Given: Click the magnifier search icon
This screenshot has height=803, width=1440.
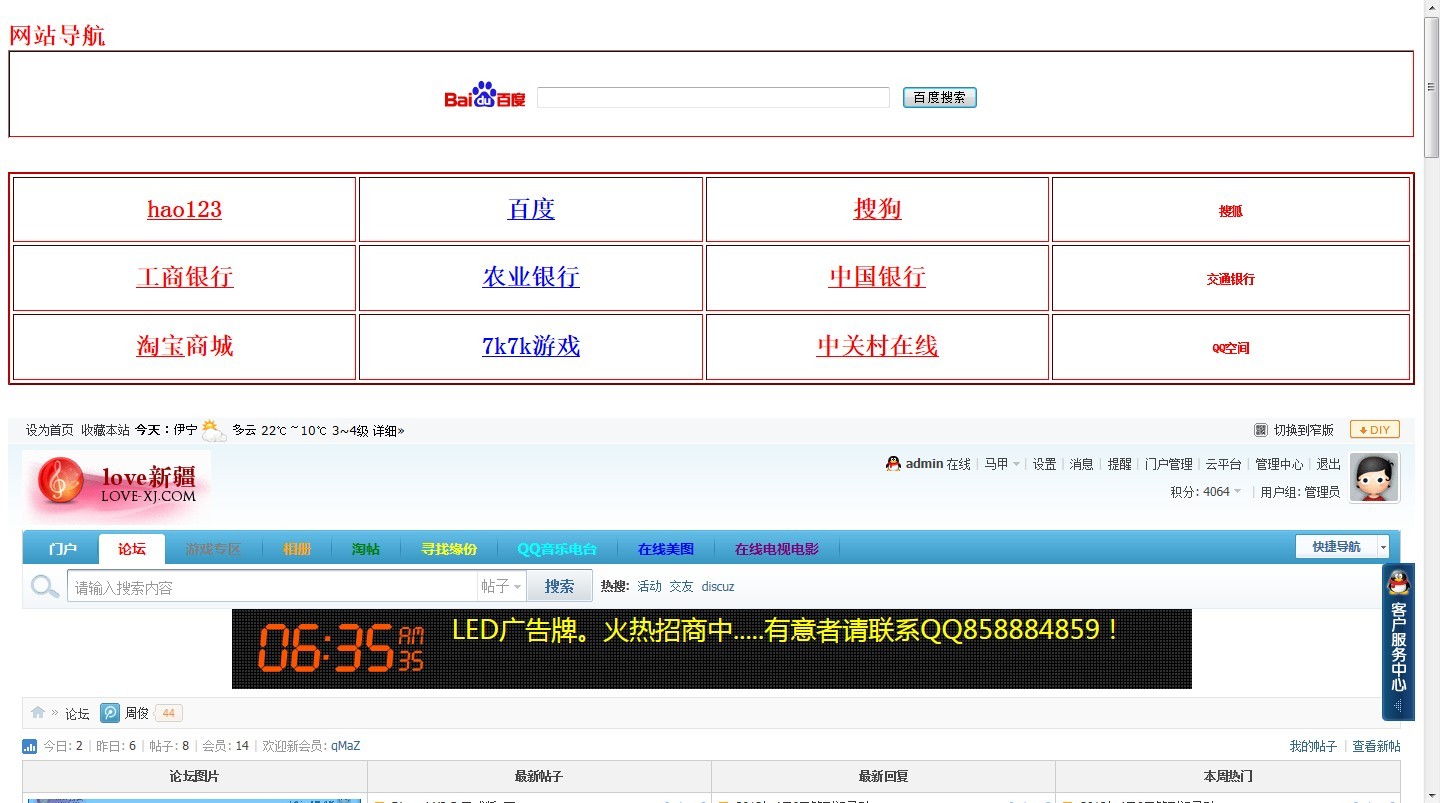Looking at the screenshot, I should [x=44, y=586].
